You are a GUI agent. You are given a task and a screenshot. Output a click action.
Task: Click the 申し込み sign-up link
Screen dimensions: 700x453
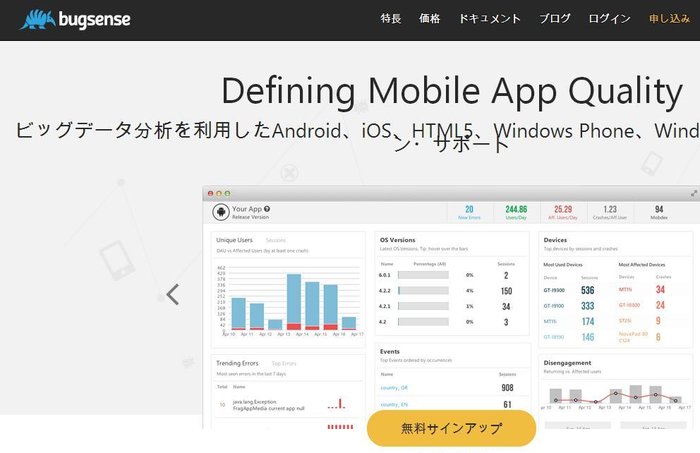[668, 19]
